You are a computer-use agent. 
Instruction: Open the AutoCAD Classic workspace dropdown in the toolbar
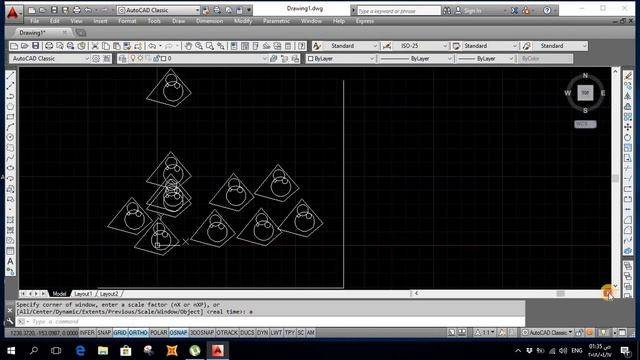pos(49,59)
